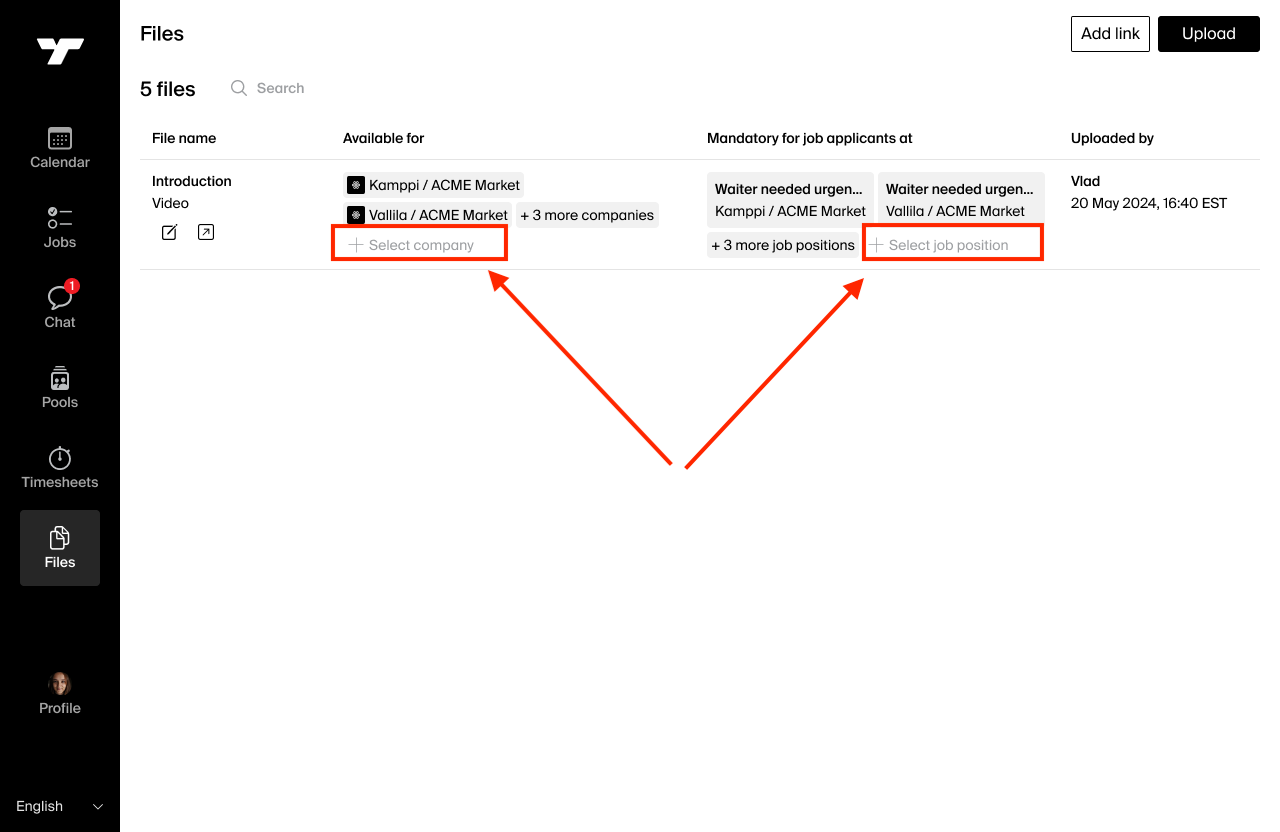This screenshot has height=832, width=1280.
Task: Open Chat with unread badge
Action: pyautogui.click(x=60, y=298)
